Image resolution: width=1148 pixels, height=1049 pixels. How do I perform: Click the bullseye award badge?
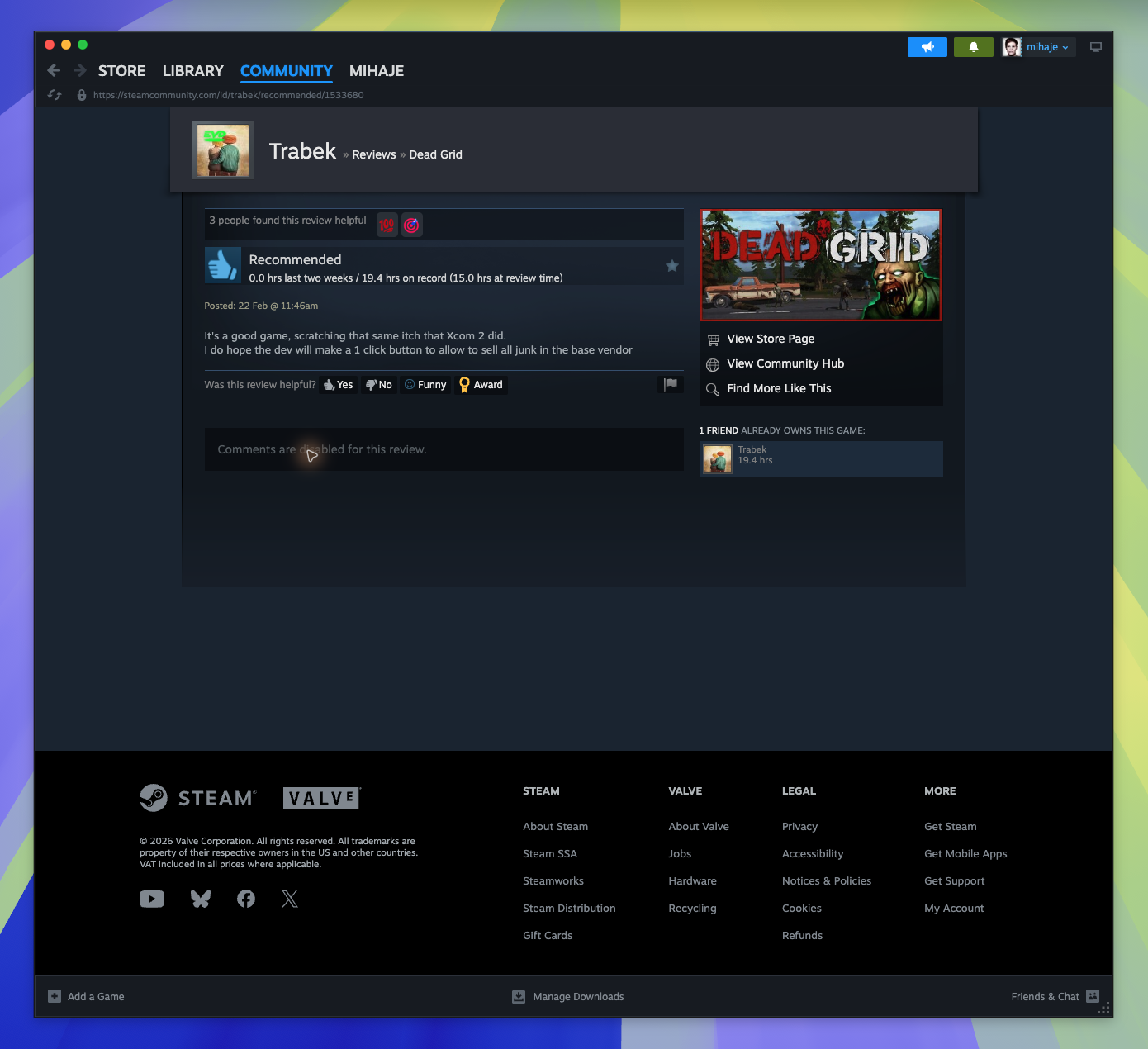[412, 225]
